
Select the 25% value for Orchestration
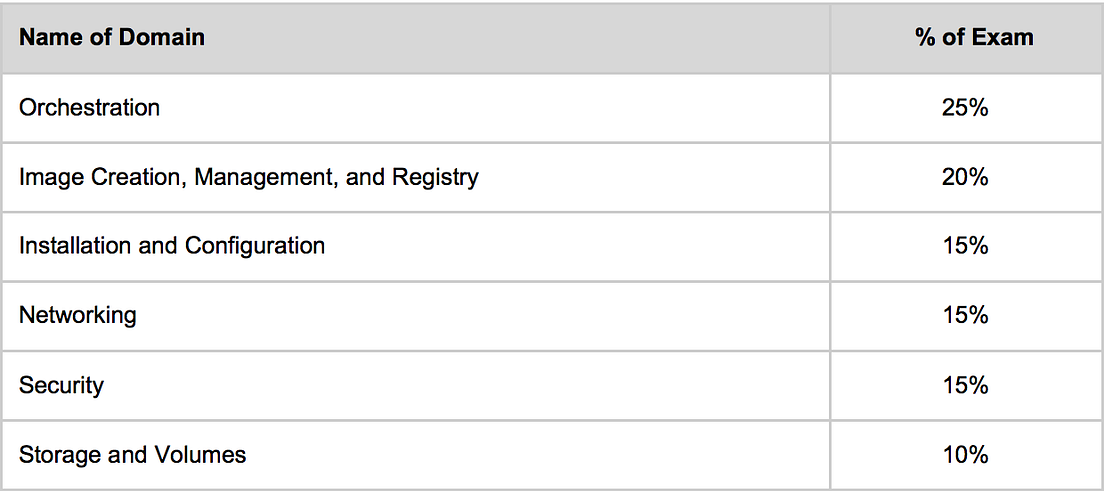pos(966,108)
